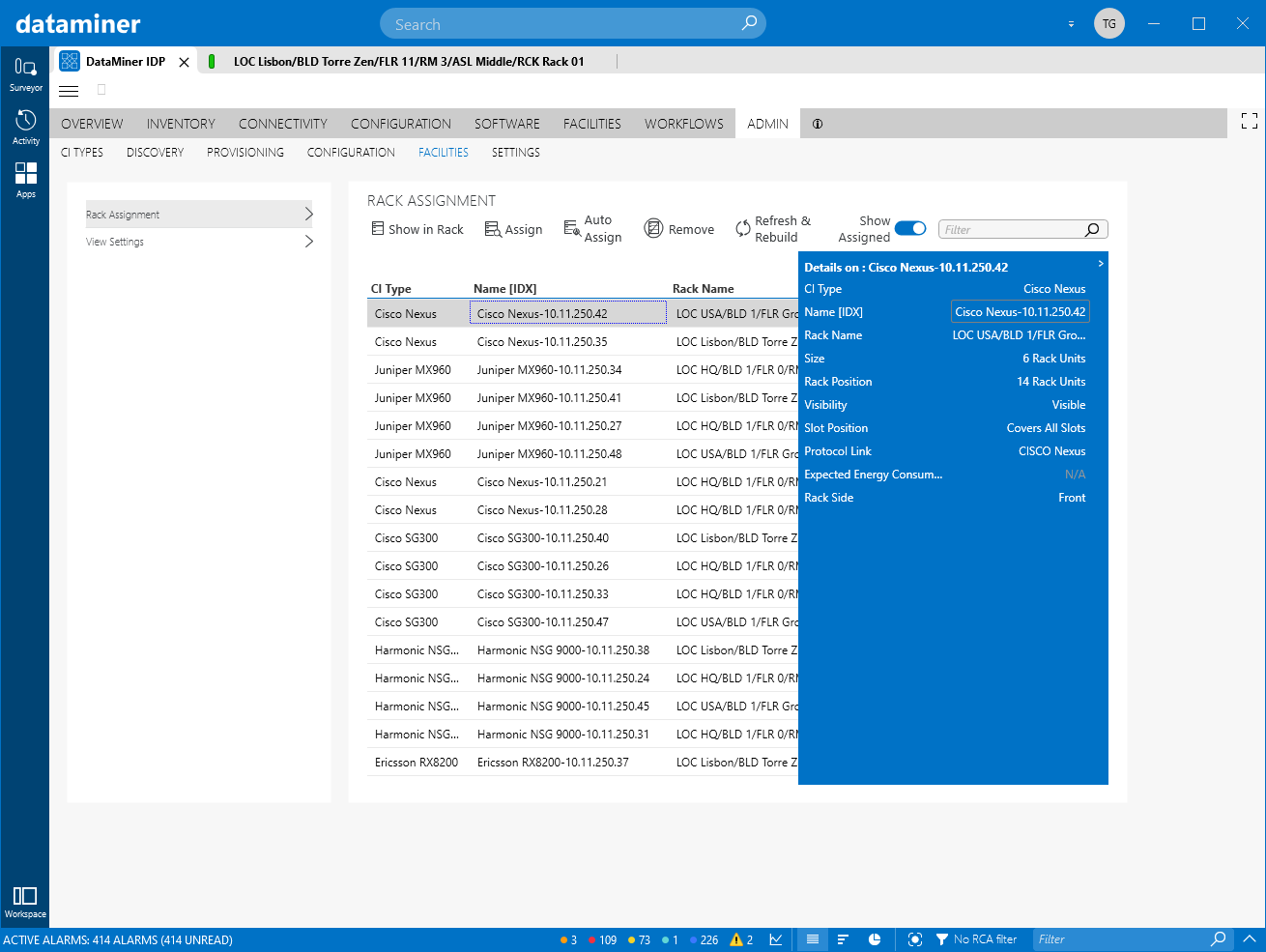This screenshot has width=1266, height=952.
Task: Switch to the SOFTWARE tab
Action: point(507,124)
